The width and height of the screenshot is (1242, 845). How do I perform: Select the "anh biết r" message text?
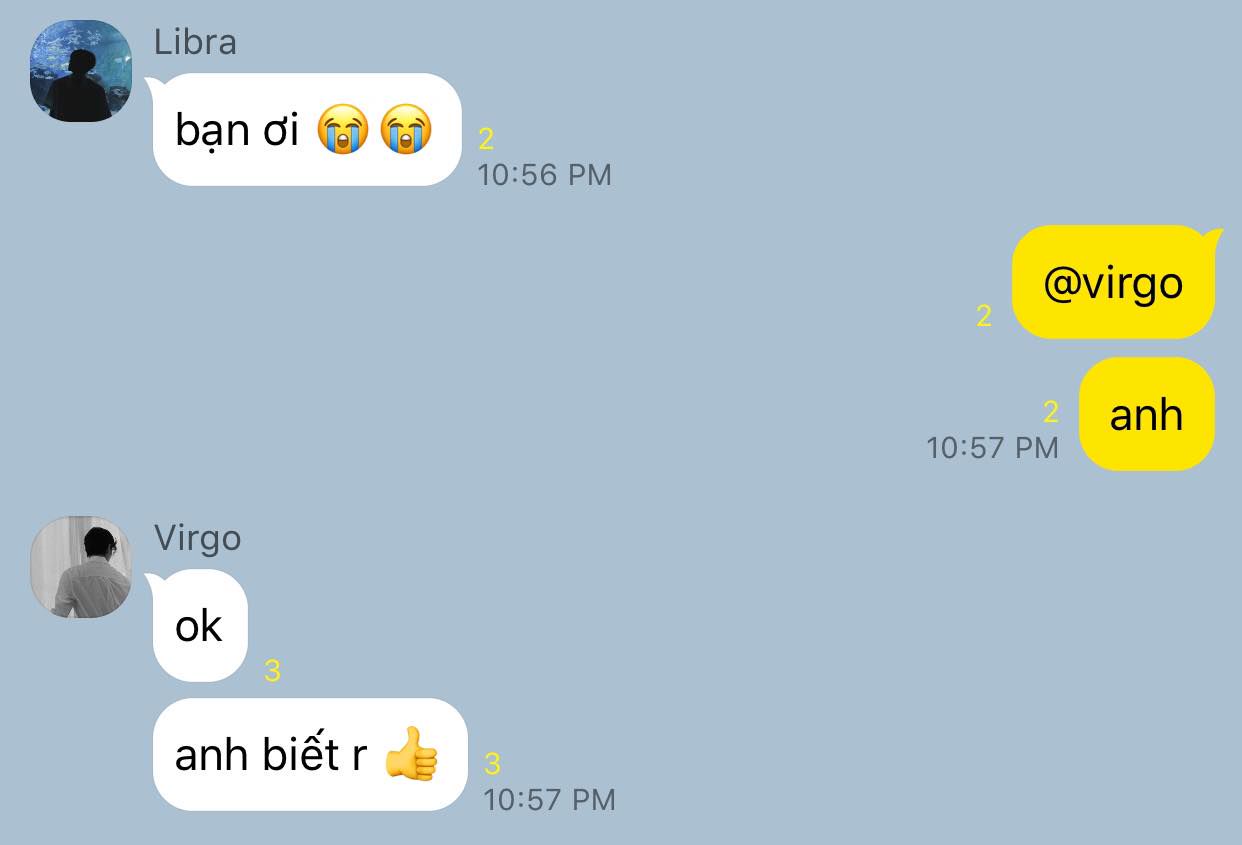point(271,754)
